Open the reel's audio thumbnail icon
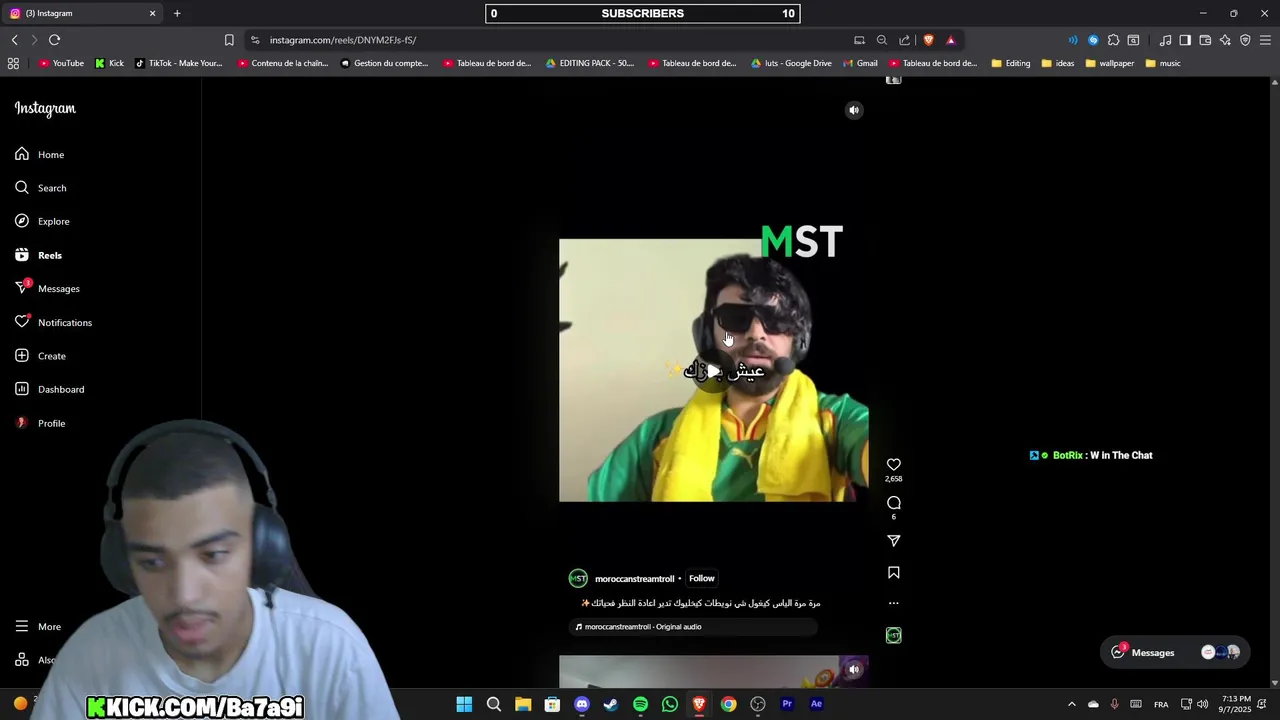This screenshot has width=1280, height=720. [x=894, y=635]
